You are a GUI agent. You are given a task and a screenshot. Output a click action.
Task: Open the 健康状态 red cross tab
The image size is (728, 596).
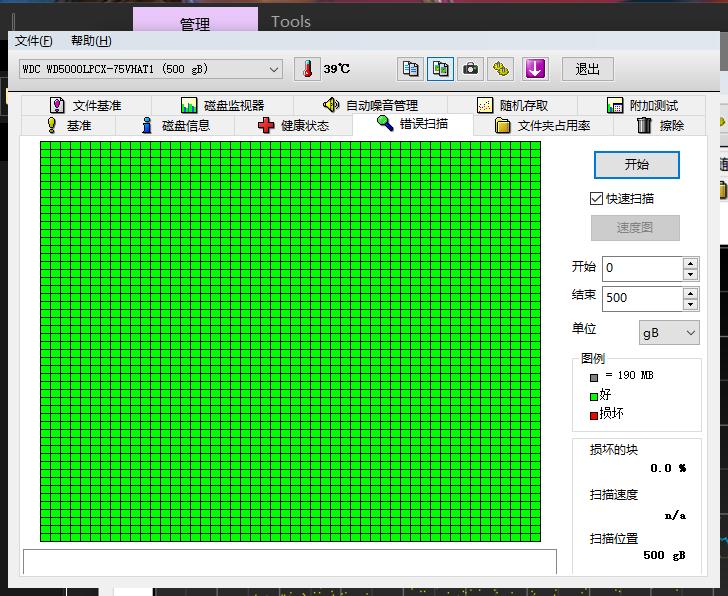pyautogui.click(x=293, y=125)
